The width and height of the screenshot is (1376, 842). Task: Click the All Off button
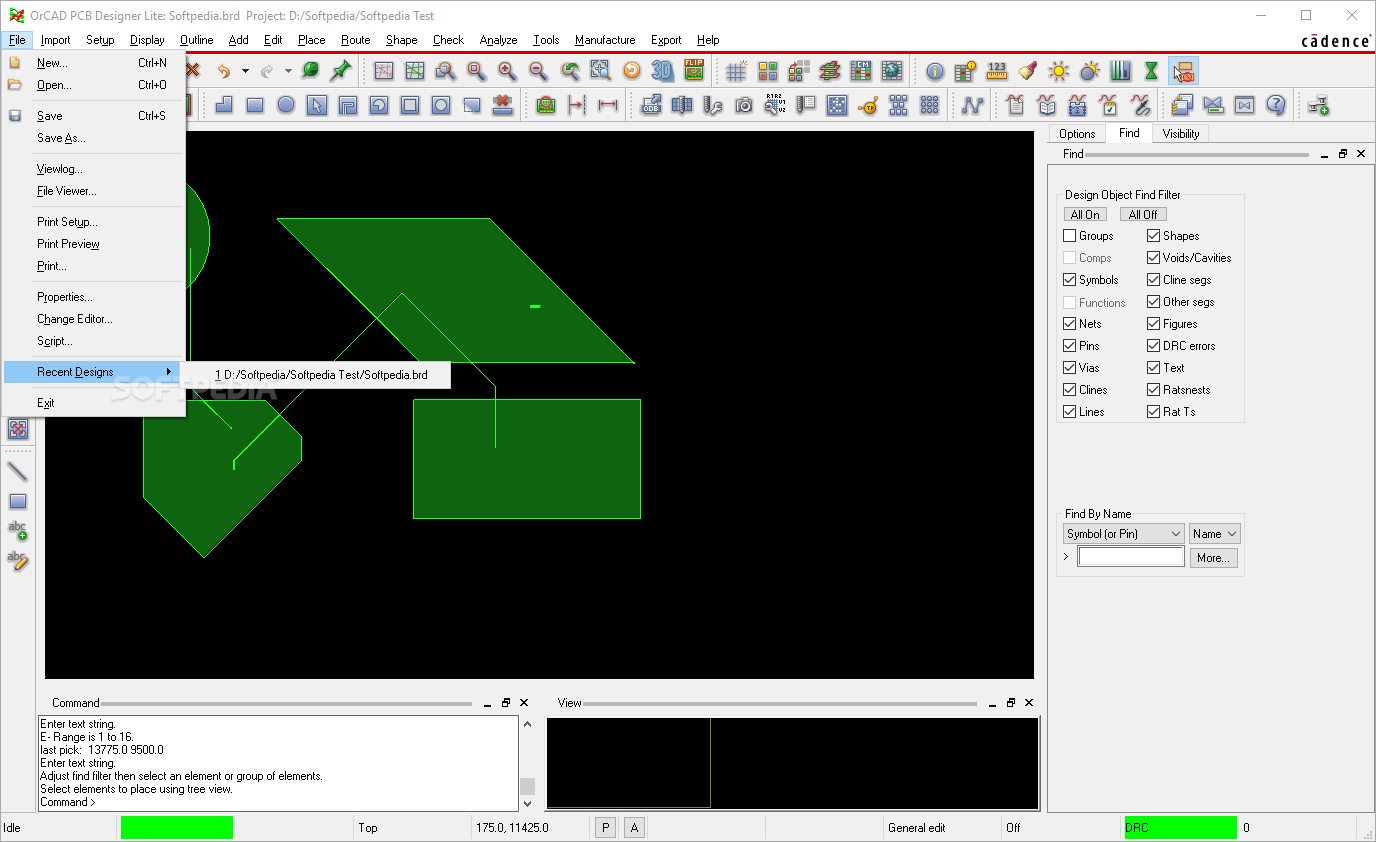tap(1143, 215)
